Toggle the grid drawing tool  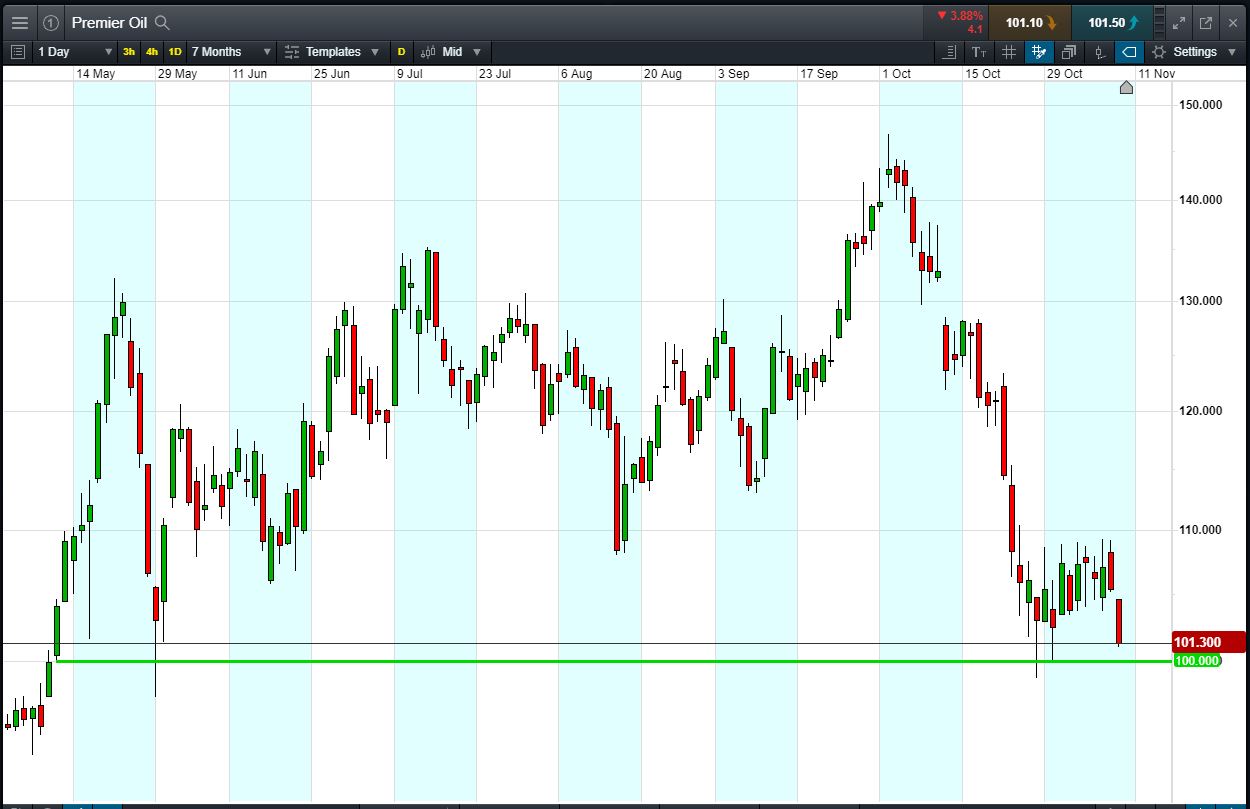(1039, 51)
